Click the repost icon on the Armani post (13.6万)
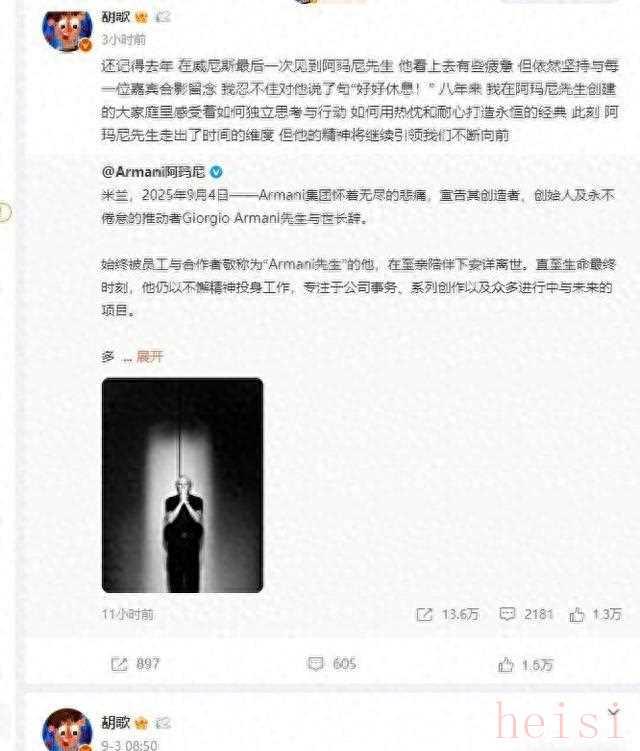640x751 pixels. [424, 614]
